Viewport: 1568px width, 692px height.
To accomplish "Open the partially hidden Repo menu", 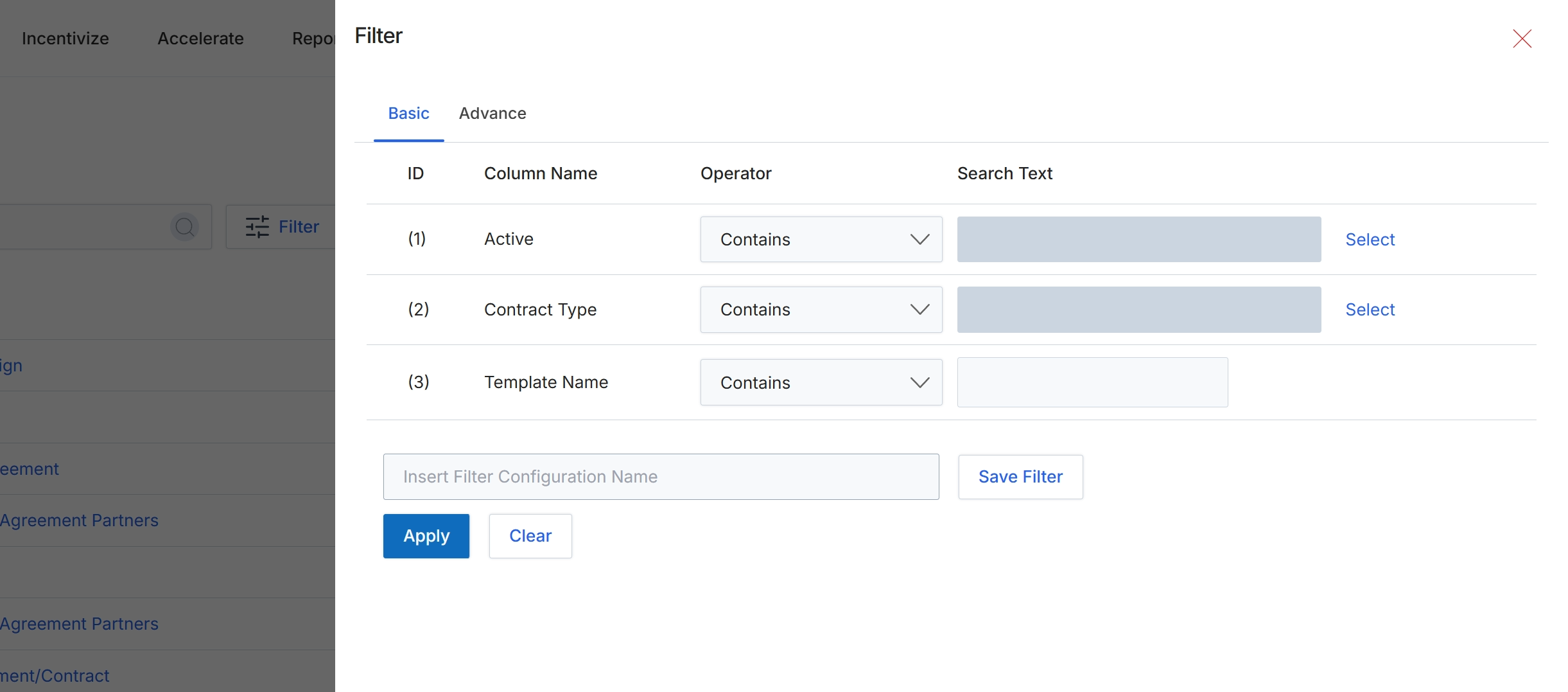I will point(313,39).
